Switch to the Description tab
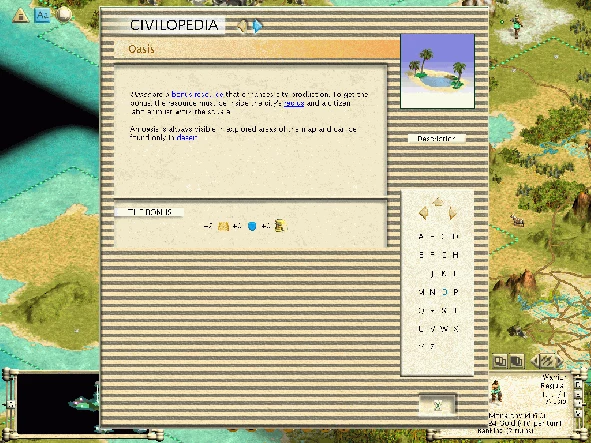The width and height of the screenshot is (591, 443). click(436, 139)
